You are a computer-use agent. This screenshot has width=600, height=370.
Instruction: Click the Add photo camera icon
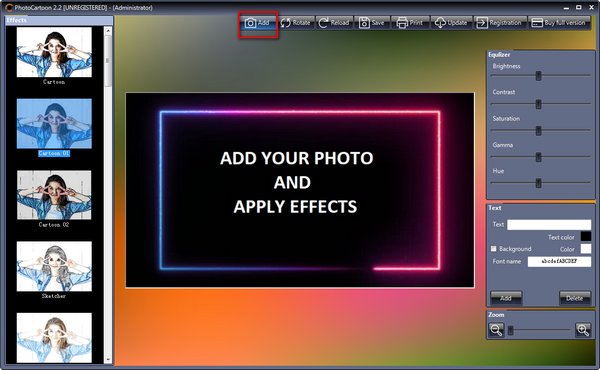point(251,23)
